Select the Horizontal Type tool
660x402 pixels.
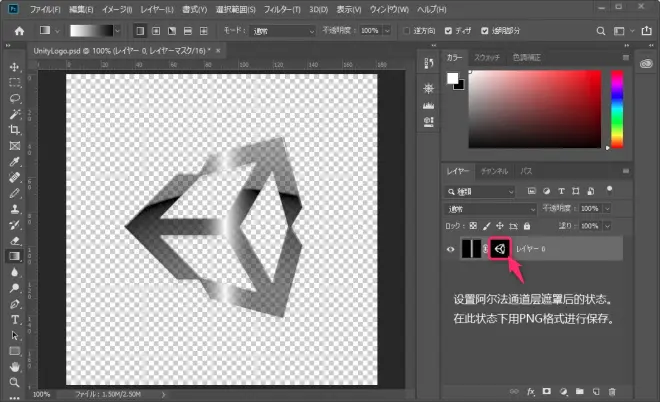(15, 319)
